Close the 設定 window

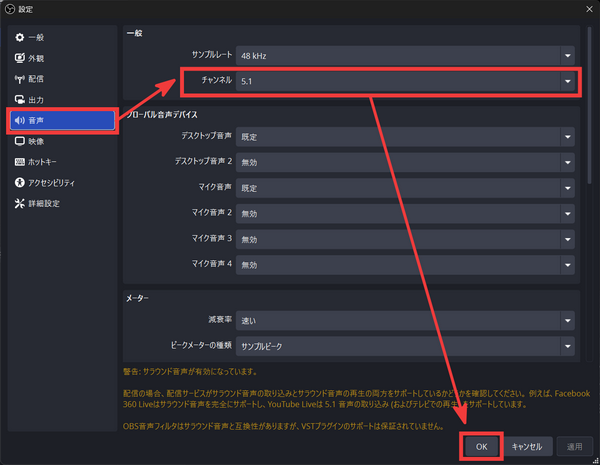tap(589, 9)
